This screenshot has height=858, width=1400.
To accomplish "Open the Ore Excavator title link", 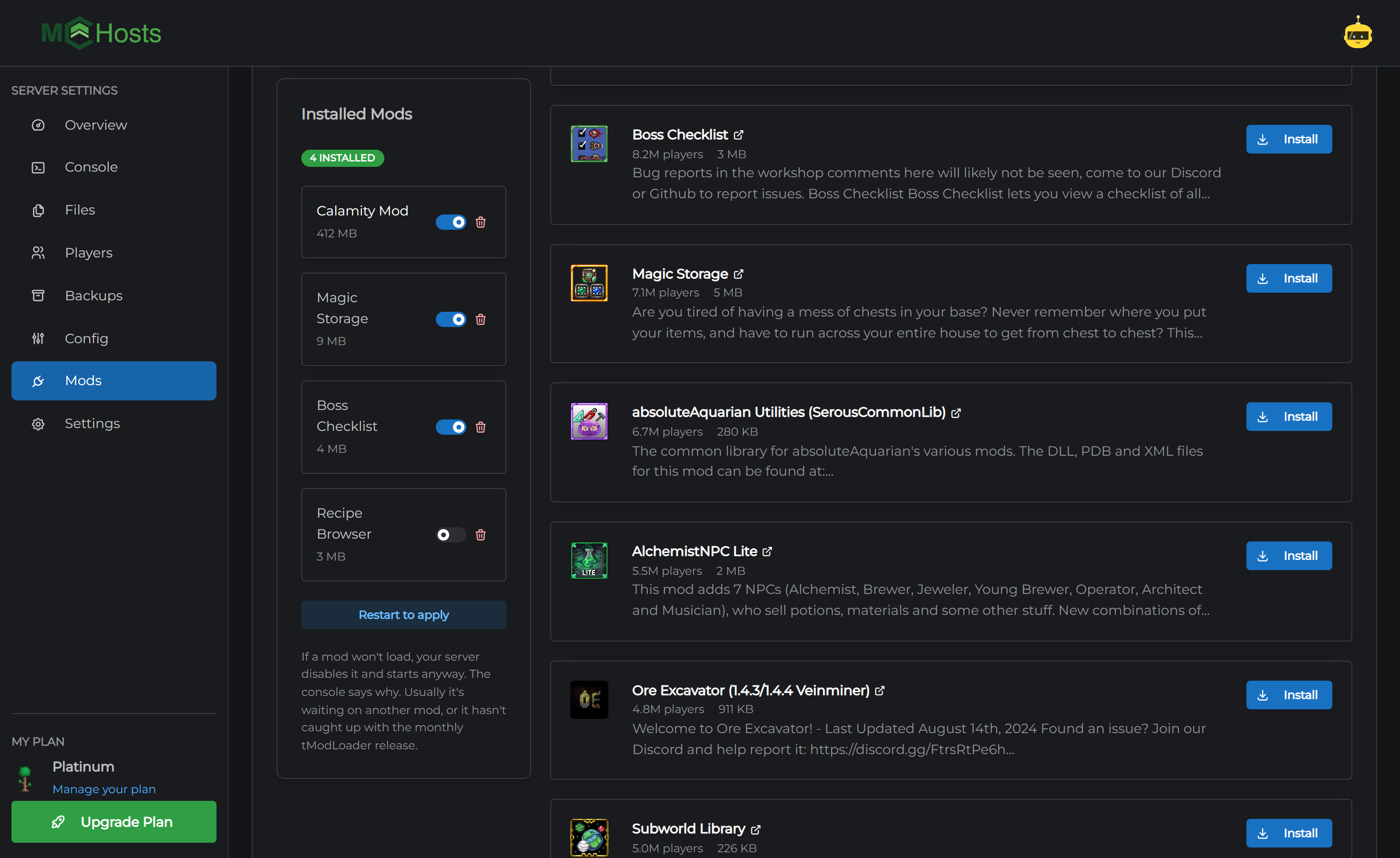I will point(751,691).
